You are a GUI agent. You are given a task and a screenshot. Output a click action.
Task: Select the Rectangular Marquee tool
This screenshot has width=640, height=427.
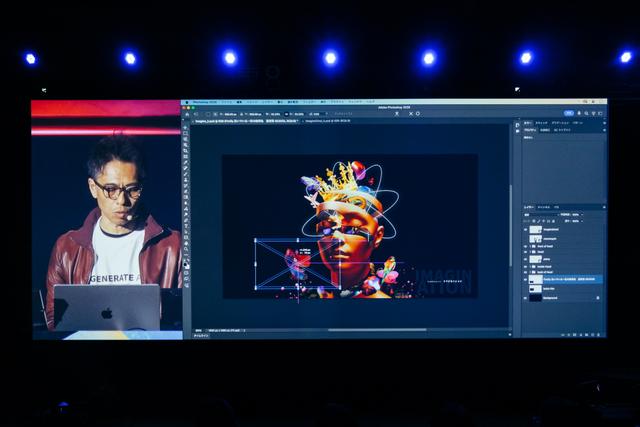tap(186, 133)
